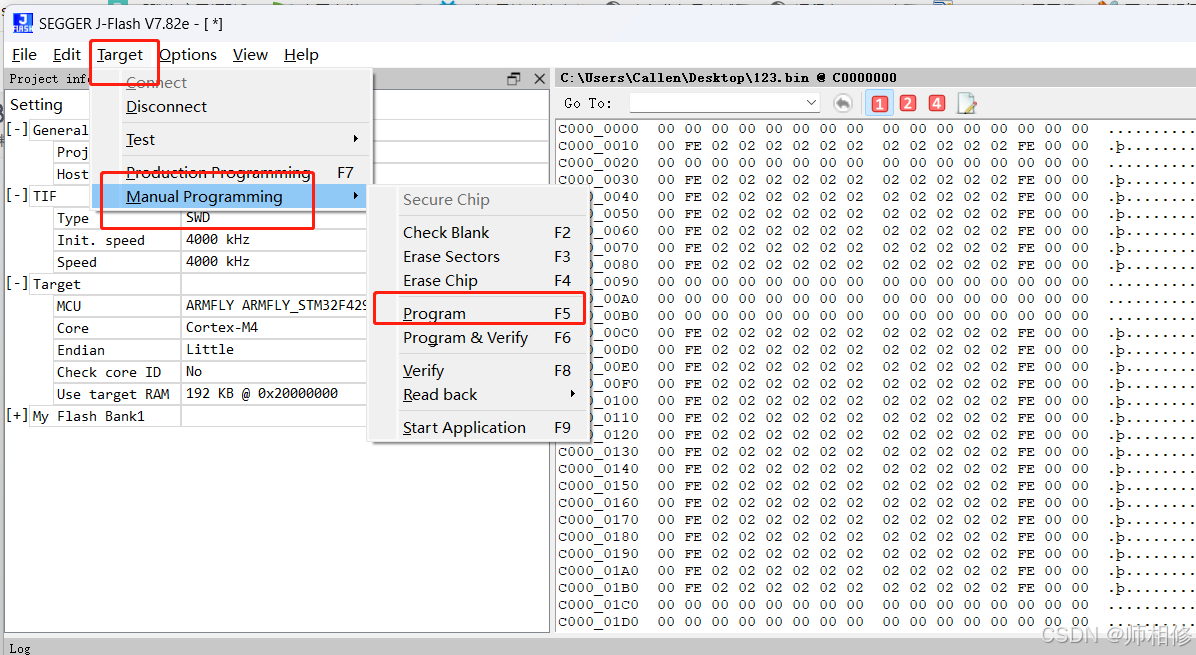Image resolution: width=1196 pixels, height=655 pixels.
Task: Click address C000_0000 in hex view
Action: click(599, 129)
